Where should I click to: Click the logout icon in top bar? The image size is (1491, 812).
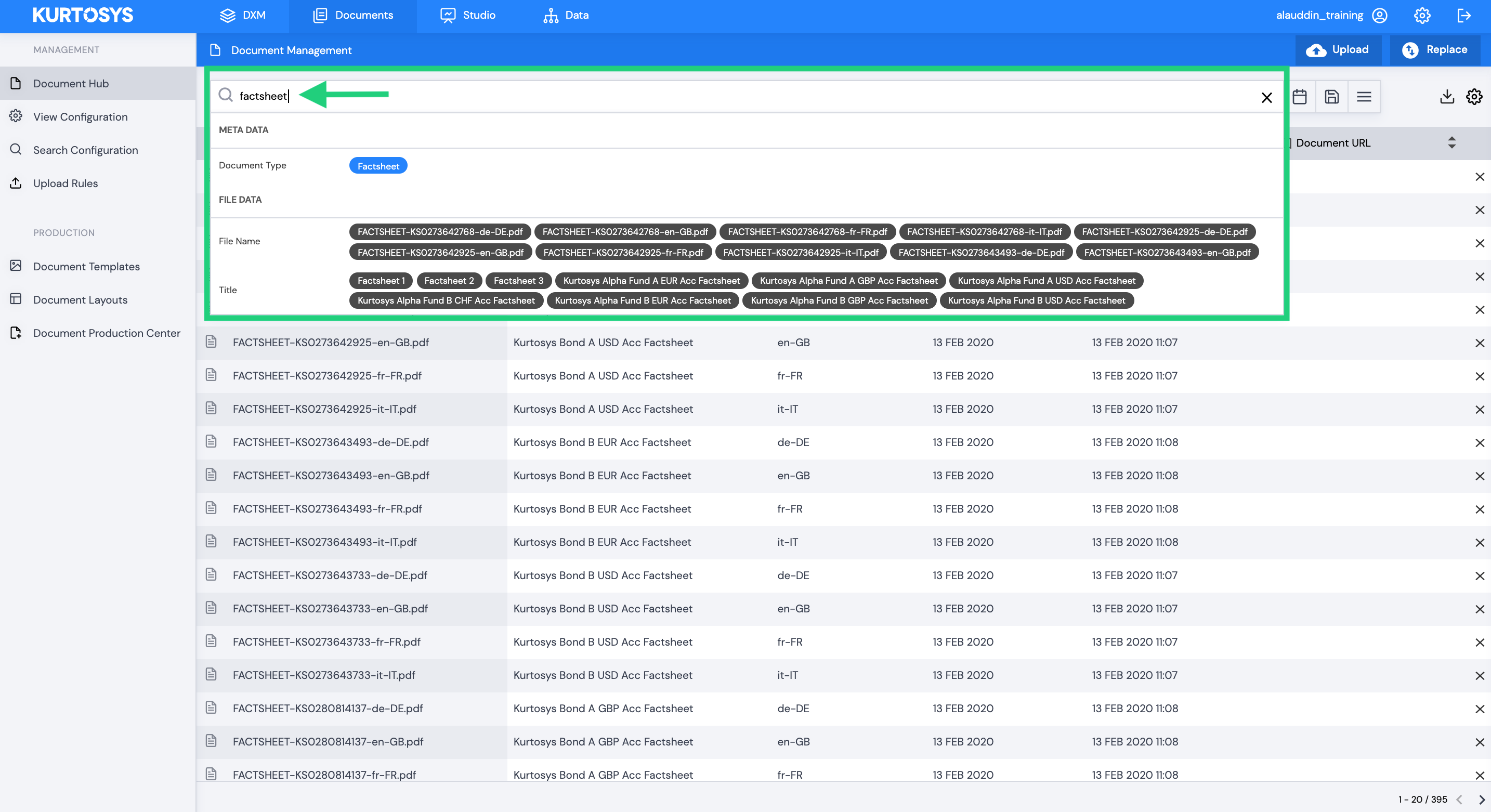coord(1464,16)
